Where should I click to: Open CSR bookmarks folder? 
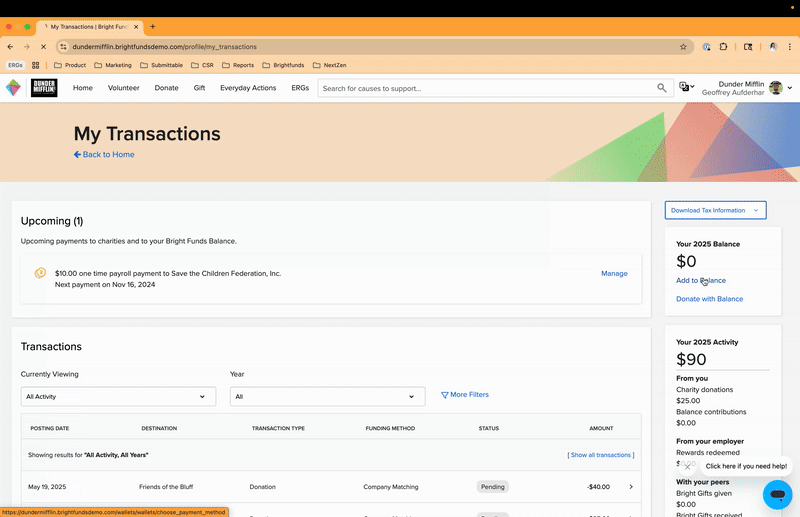coord(202,65)
